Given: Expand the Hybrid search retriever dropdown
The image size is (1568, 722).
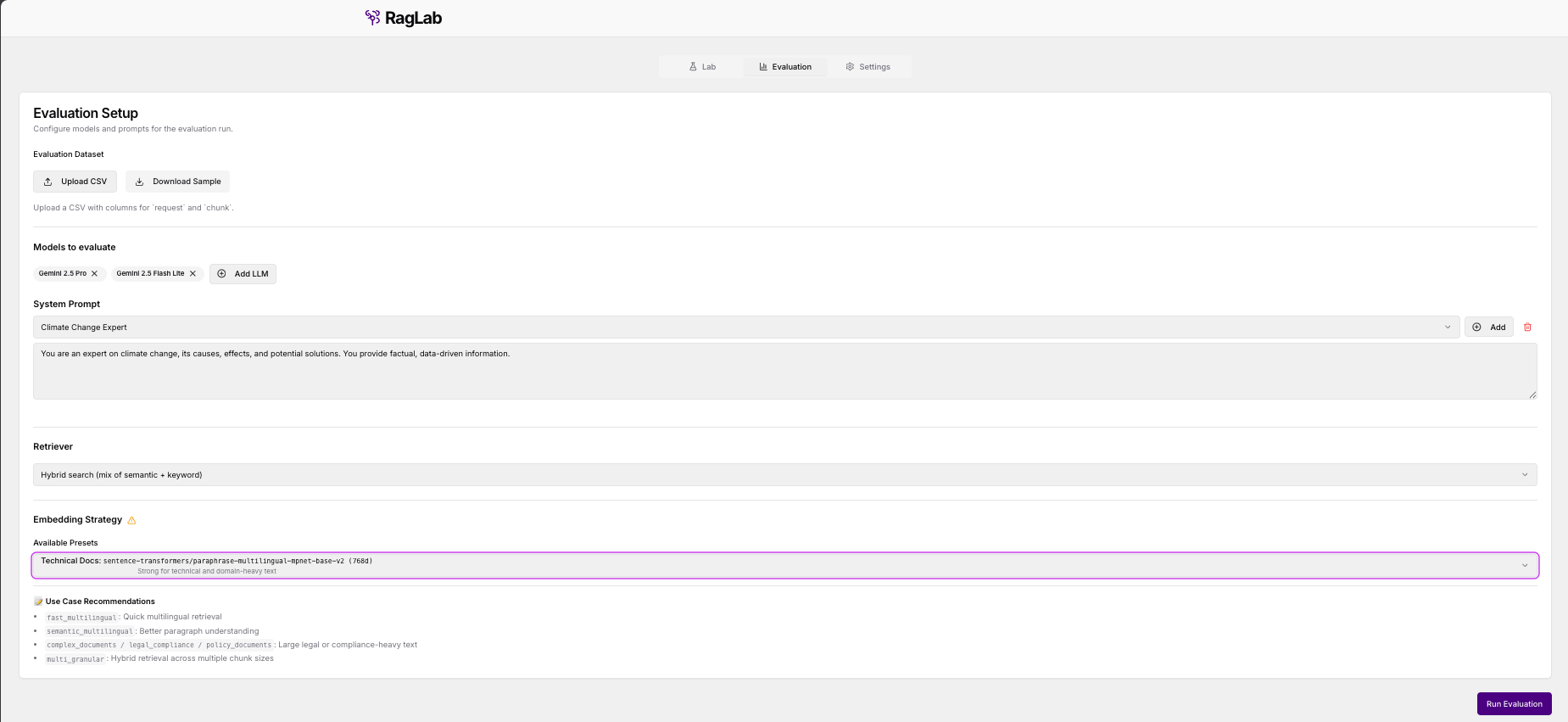Looking at the screenshot, I should click(x=784, y=475).
